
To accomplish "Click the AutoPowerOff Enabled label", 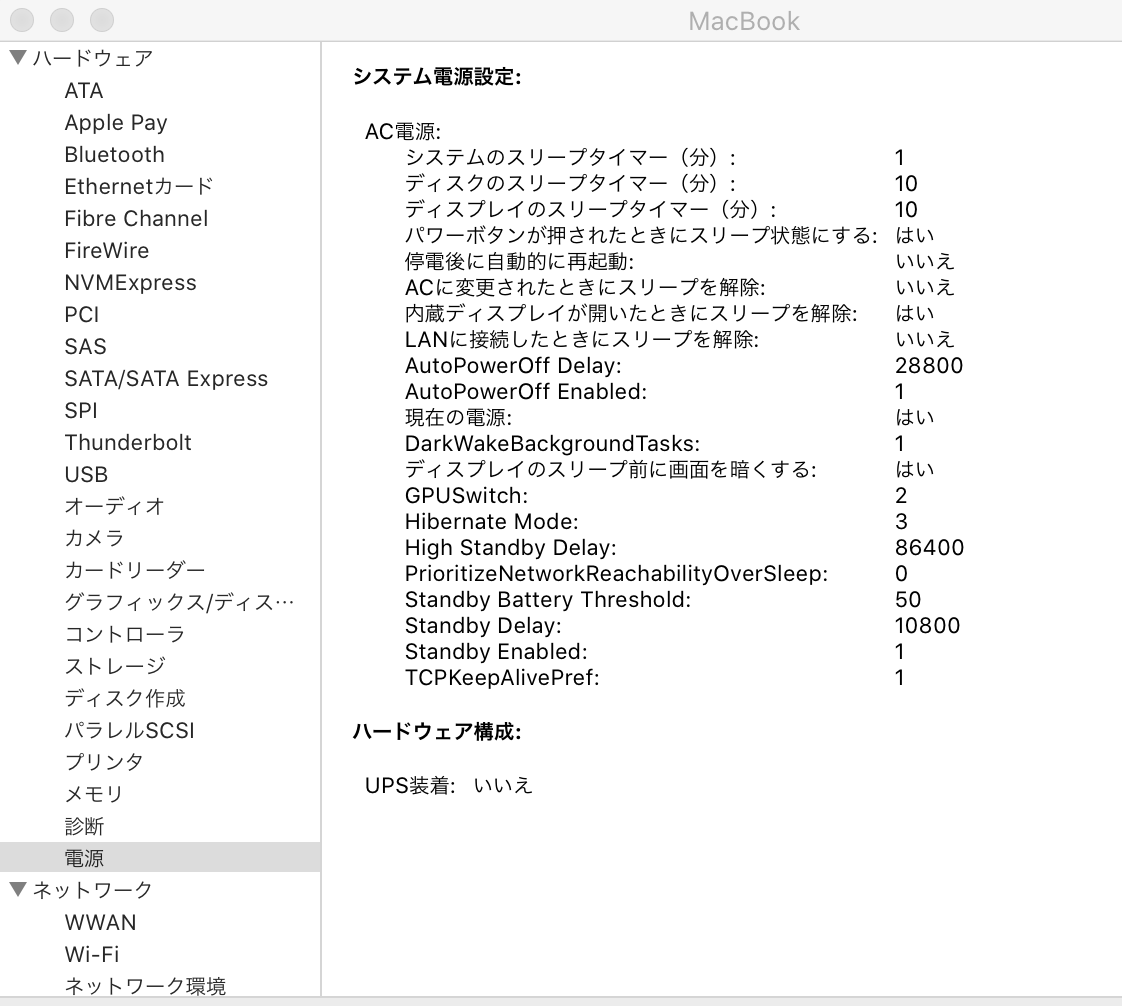I will click(x=526, y=392).
